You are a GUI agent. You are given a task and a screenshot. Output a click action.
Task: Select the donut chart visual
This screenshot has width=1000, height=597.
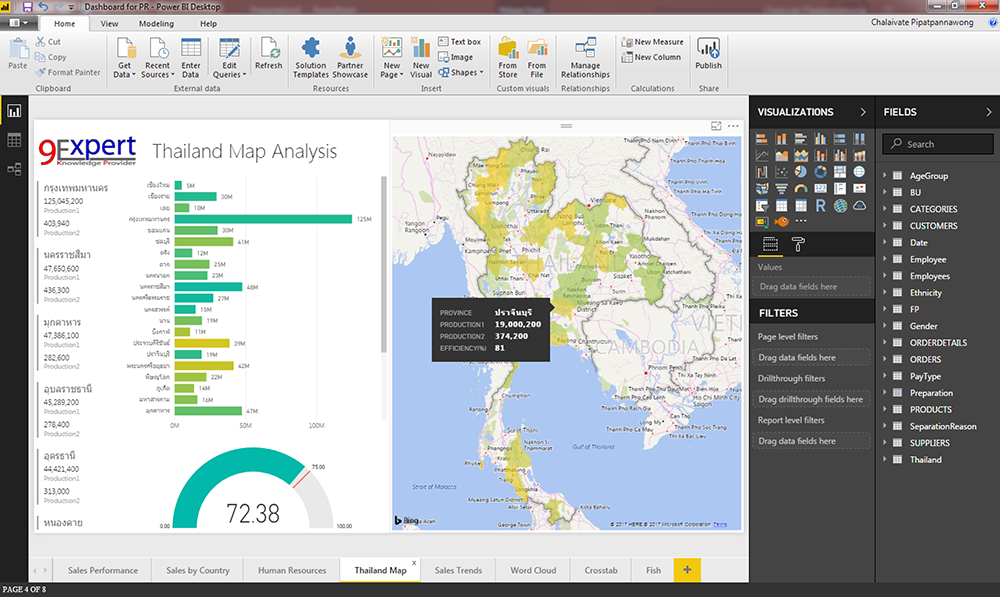click(820, 172)
